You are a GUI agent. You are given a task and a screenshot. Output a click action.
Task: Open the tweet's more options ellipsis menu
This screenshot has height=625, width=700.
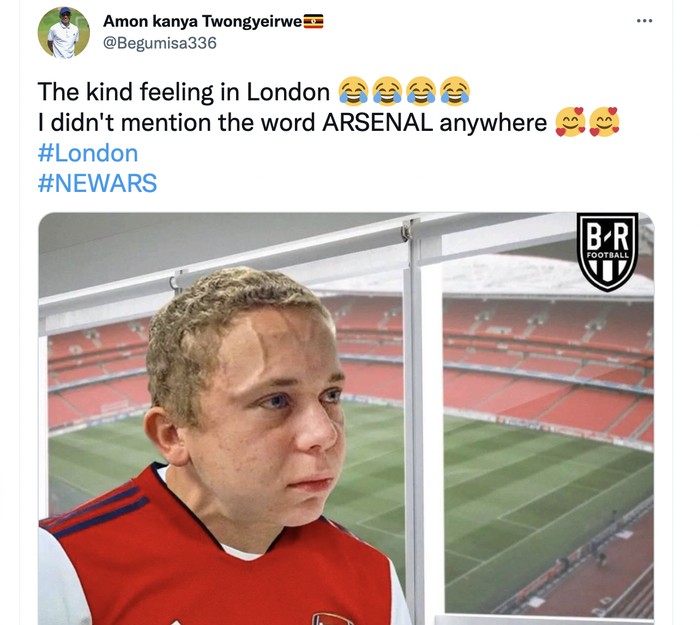(x=644, y=21)
